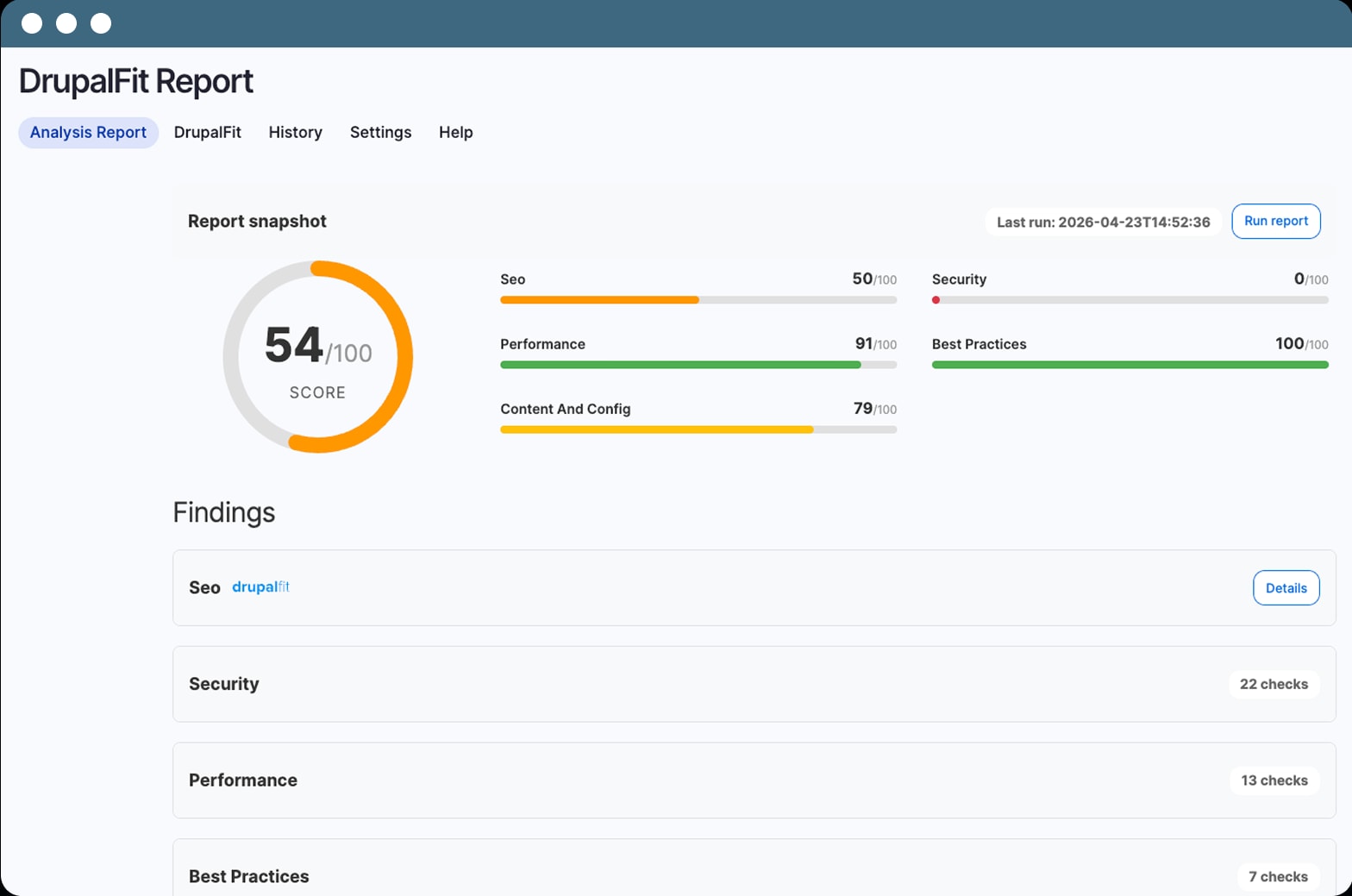Open the Analysis Report tab
1352x896 pixels.
[88, 133]
